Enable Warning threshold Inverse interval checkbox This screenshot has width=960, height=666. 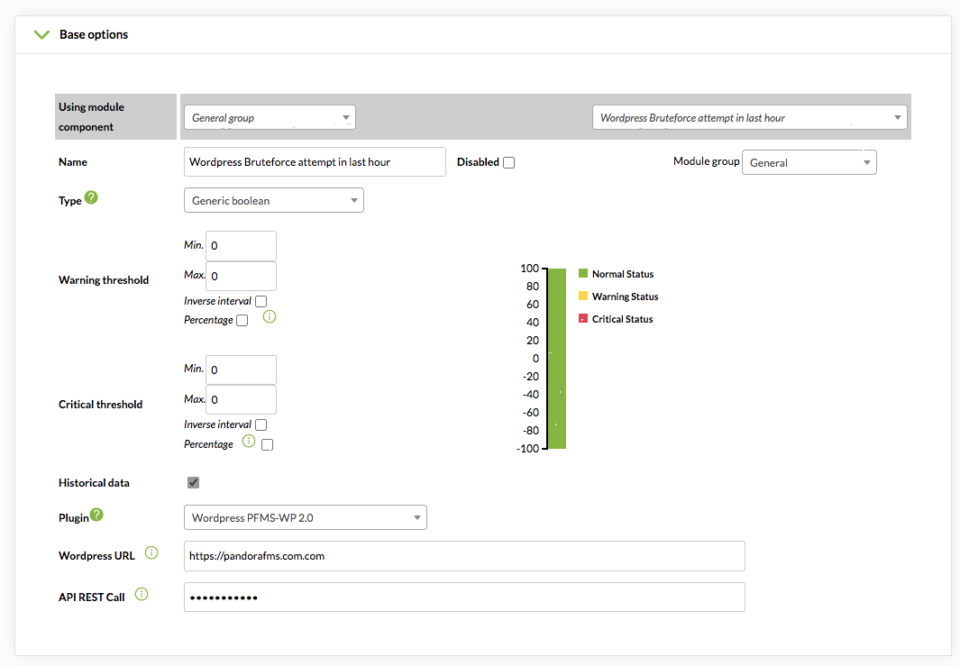click(x=261, y=301)
